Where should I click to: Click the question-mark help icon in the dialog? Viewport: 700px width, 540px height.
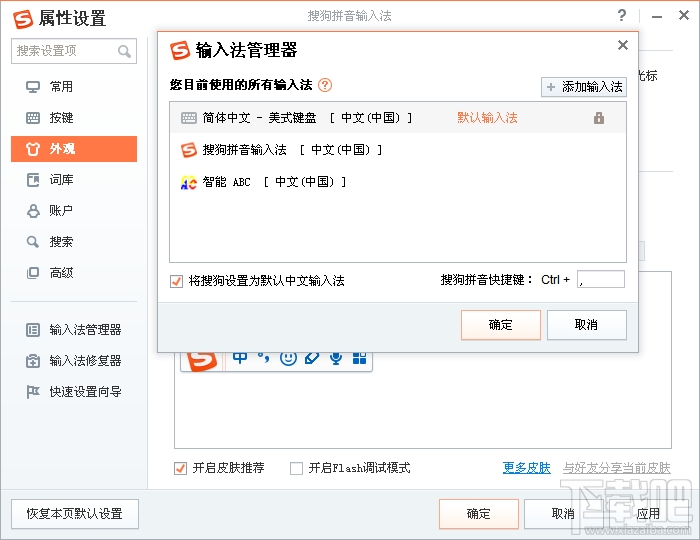point(325,85)
